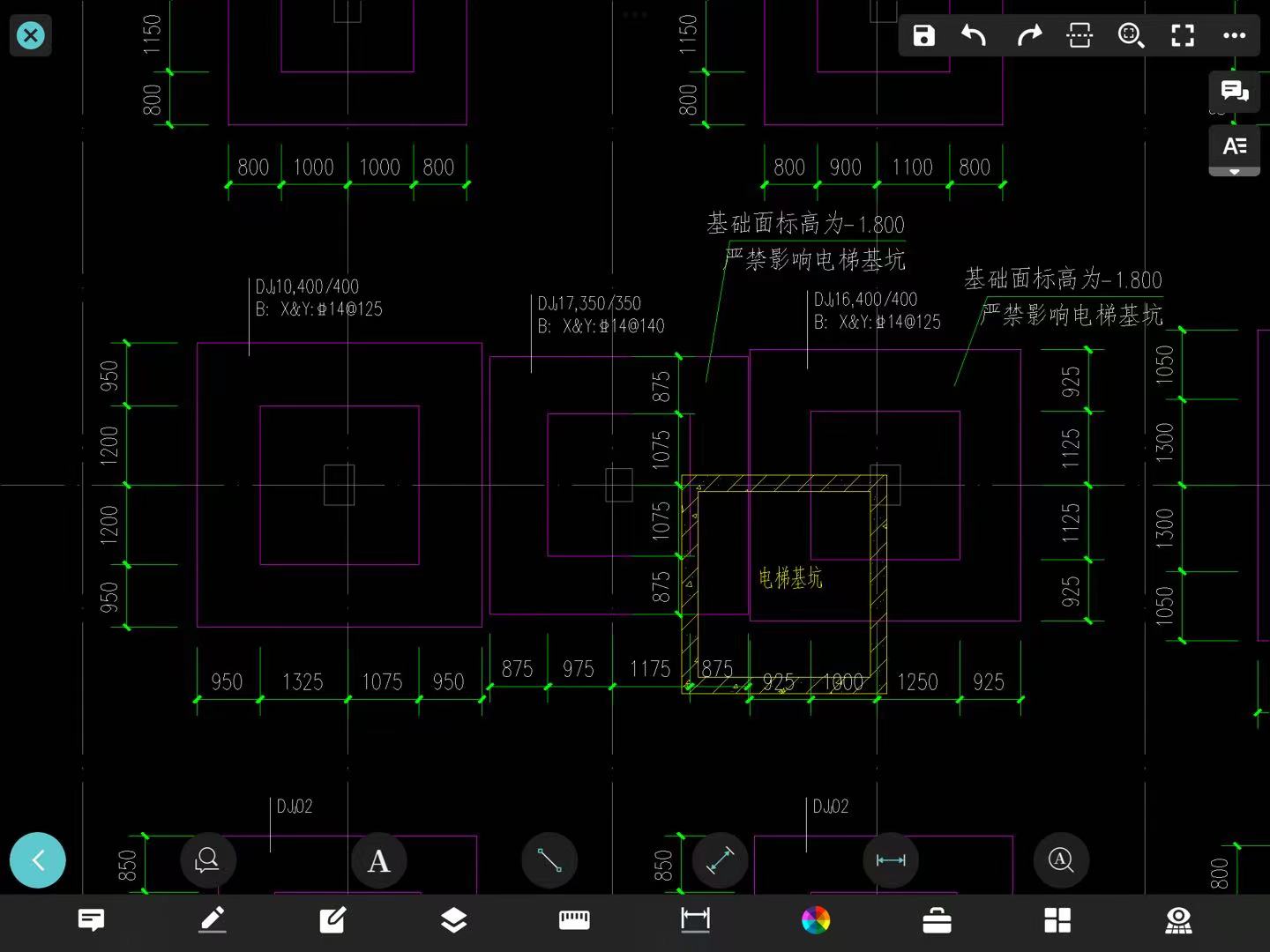Open the eye perspective view icon
This screenshot has height=952, width=1270.
(x=1178, y=920)
